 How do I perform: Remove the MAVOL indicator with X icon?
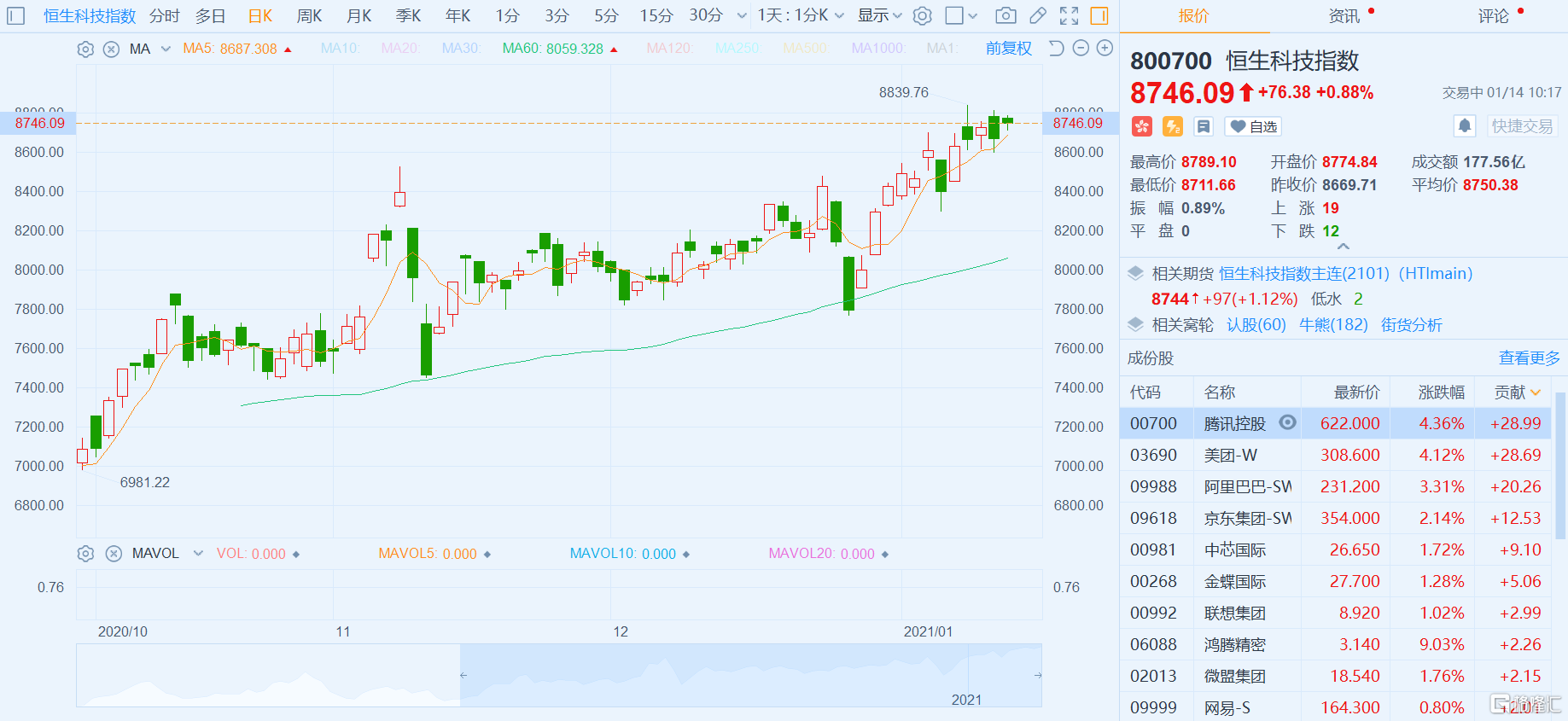point(114,554)
